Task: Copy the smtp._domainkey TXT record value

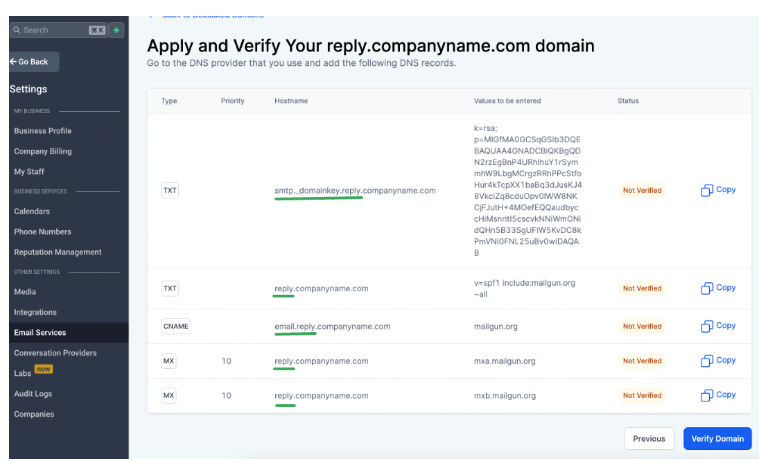Action: point(718,190)
